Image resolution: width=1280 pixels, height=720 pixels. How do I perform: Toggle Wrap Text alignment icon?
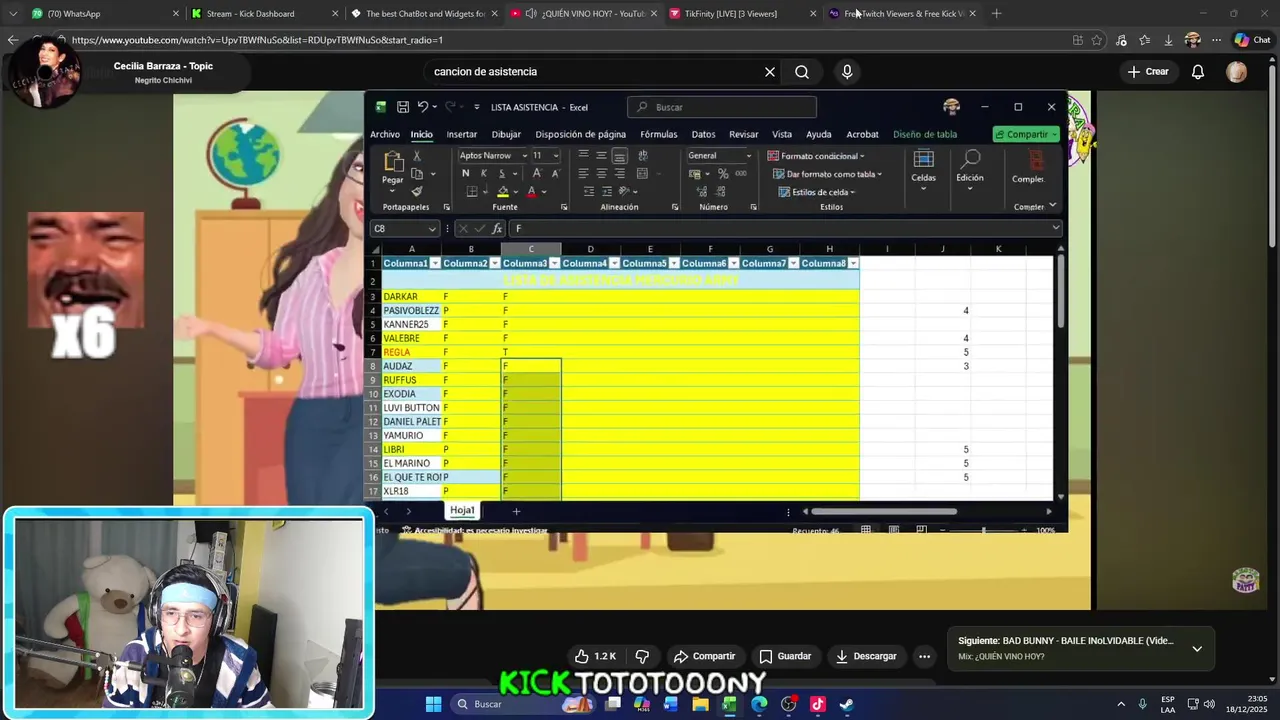click(x=643, y=156)
